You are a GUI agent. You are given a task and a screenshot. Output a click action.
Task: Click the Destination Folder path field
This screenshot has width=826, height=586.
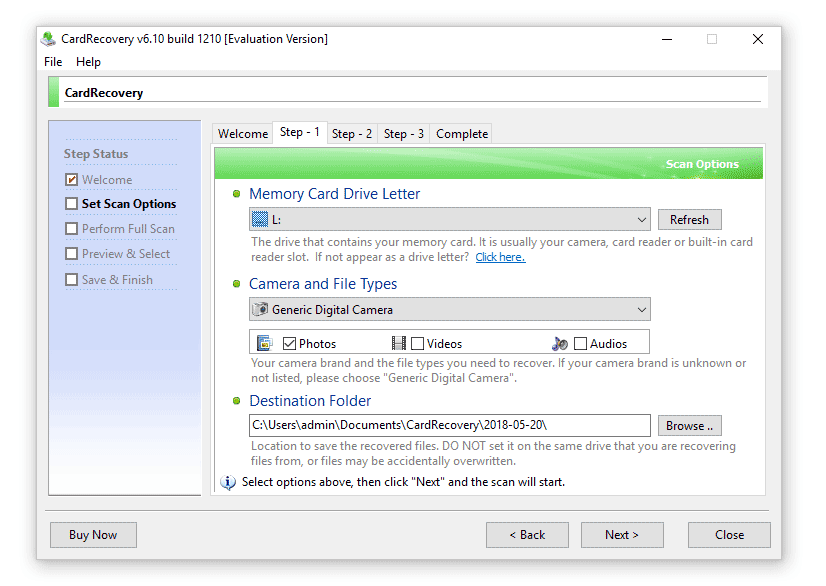pyautogui.click(x=449, y=425)
